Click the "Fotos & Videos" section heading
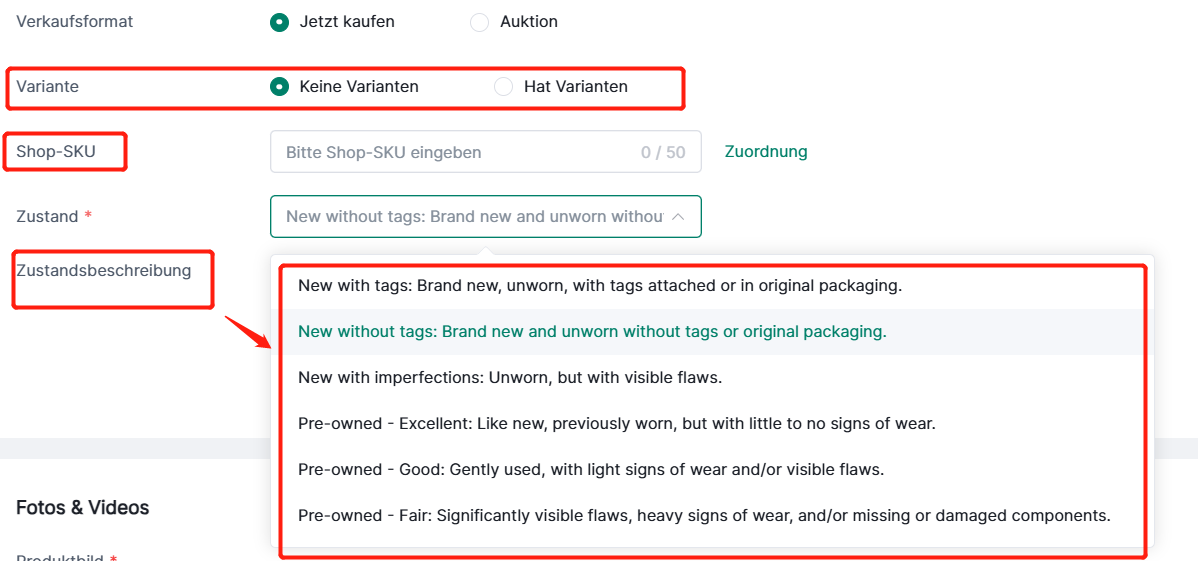1198x561 pixels. click(x=83, y=508)
